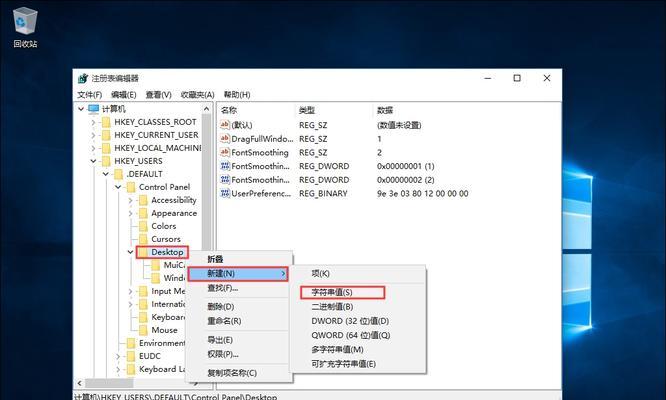This screenshot has width=666, height=400.
Task: Collapse the .DEFAULT node
Action: (x=106, y=175)
